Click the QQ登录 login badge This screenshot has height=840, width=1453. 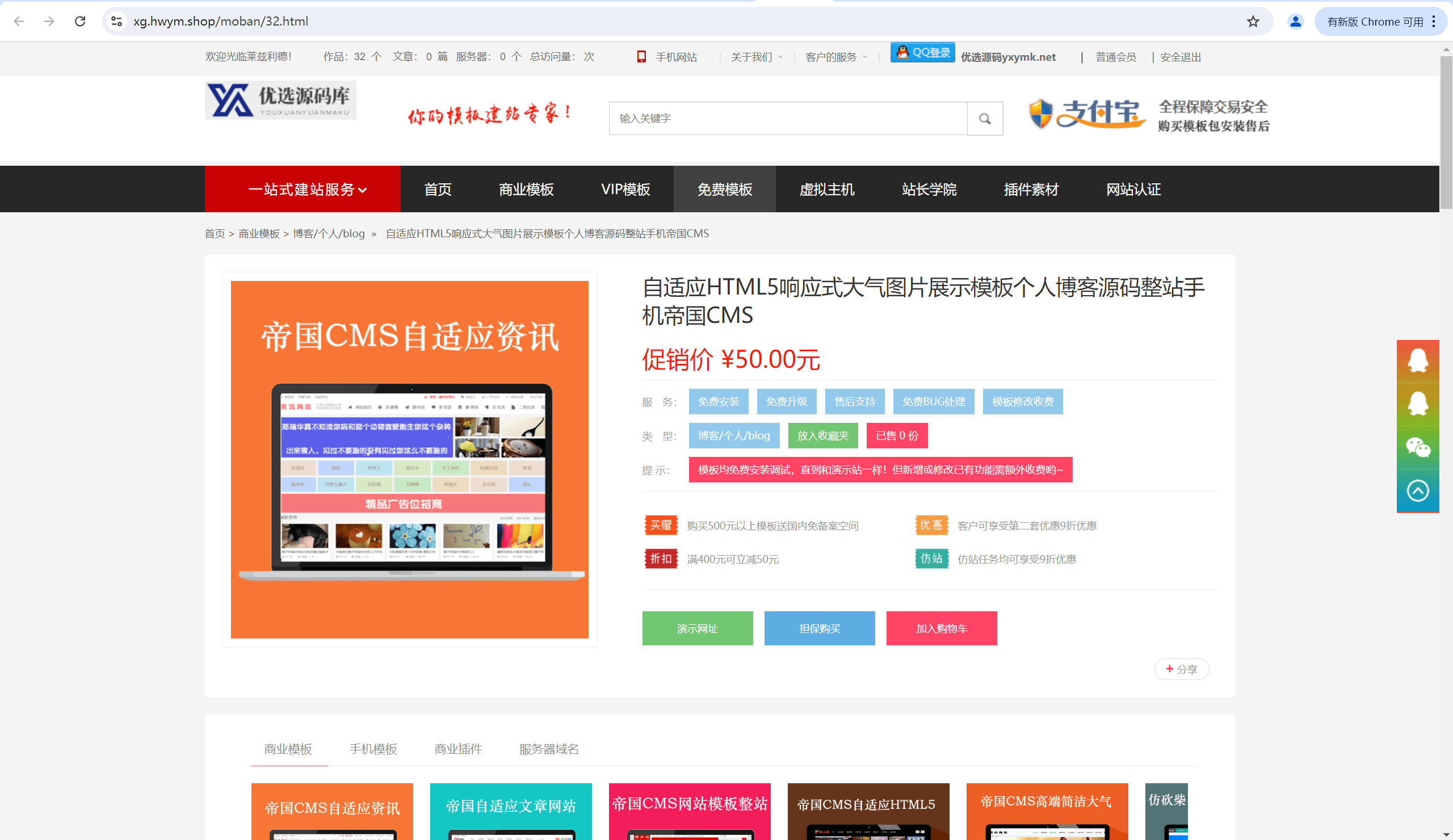tap(922, 52)
